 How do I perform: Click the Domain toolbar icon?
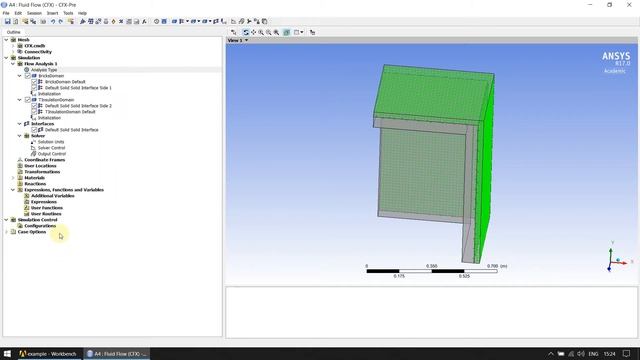174,21
